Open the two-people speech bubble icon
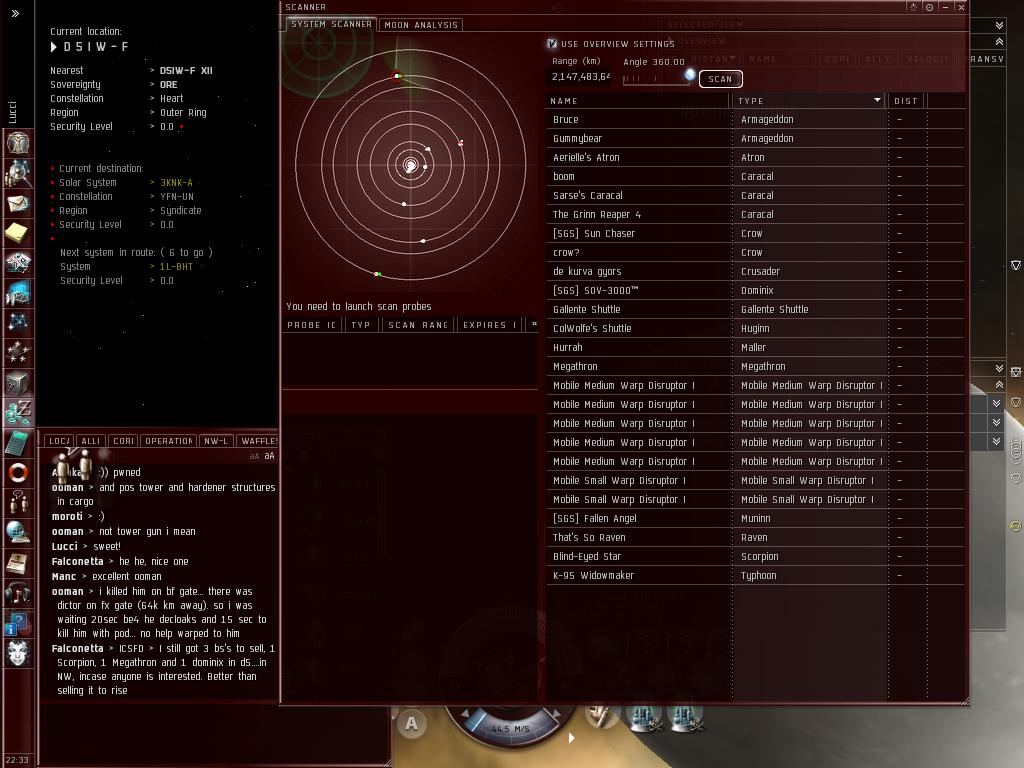Screen dimensions: 1024x768 [x=18, y=503]
